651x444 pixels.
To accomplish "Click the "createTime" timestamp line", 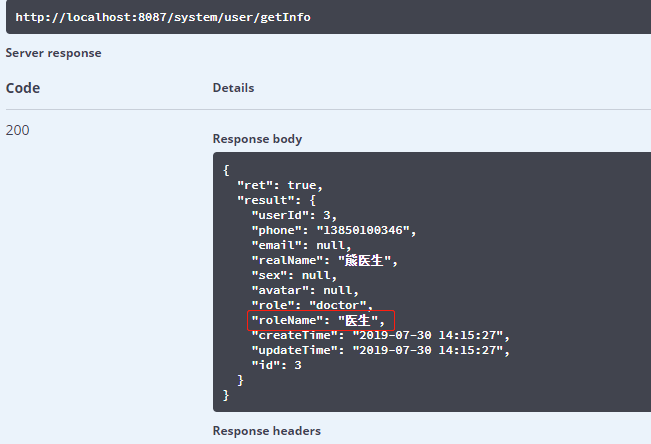I will 381,335.
